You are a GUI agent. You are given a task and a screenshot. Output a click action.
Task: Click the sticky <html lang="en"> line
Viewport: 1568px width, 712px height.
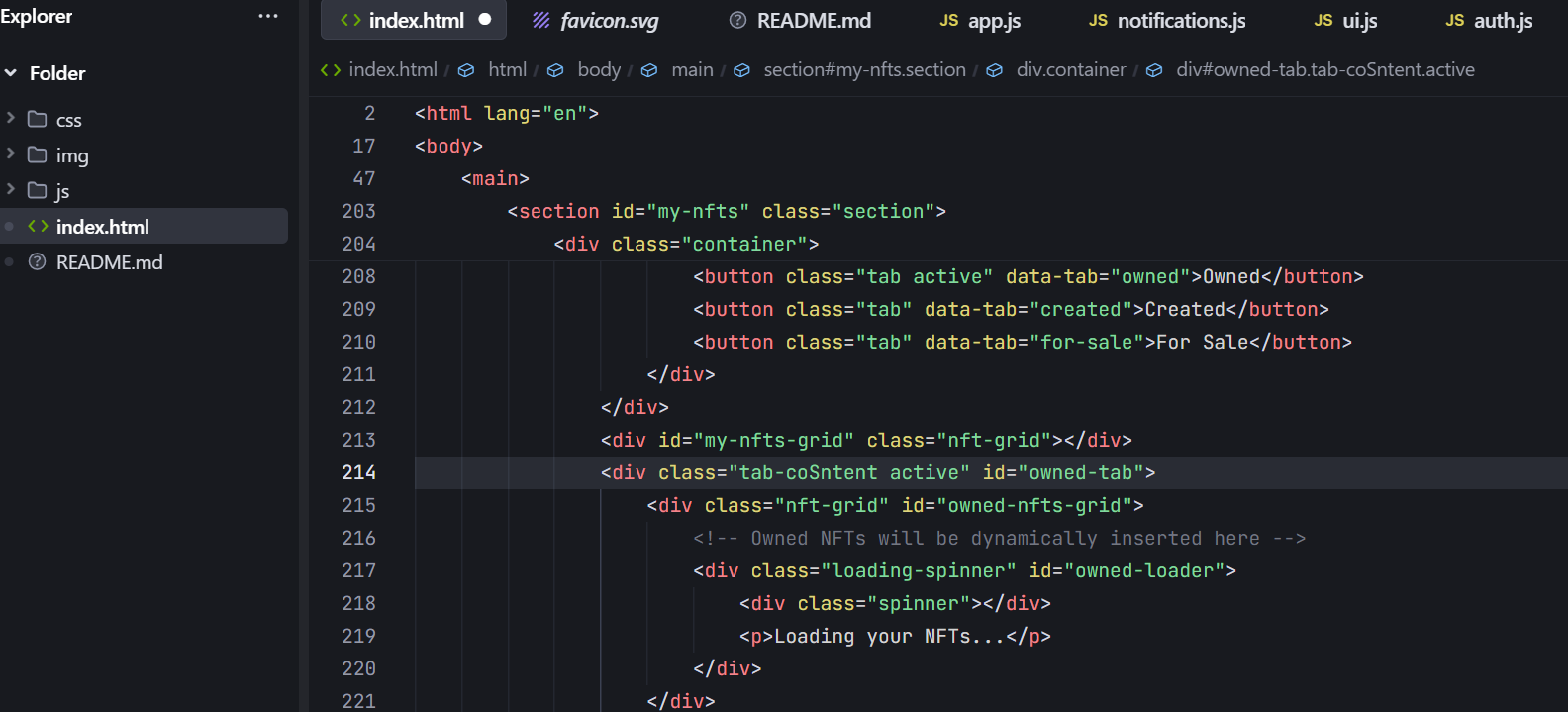(x=507, y=113)
